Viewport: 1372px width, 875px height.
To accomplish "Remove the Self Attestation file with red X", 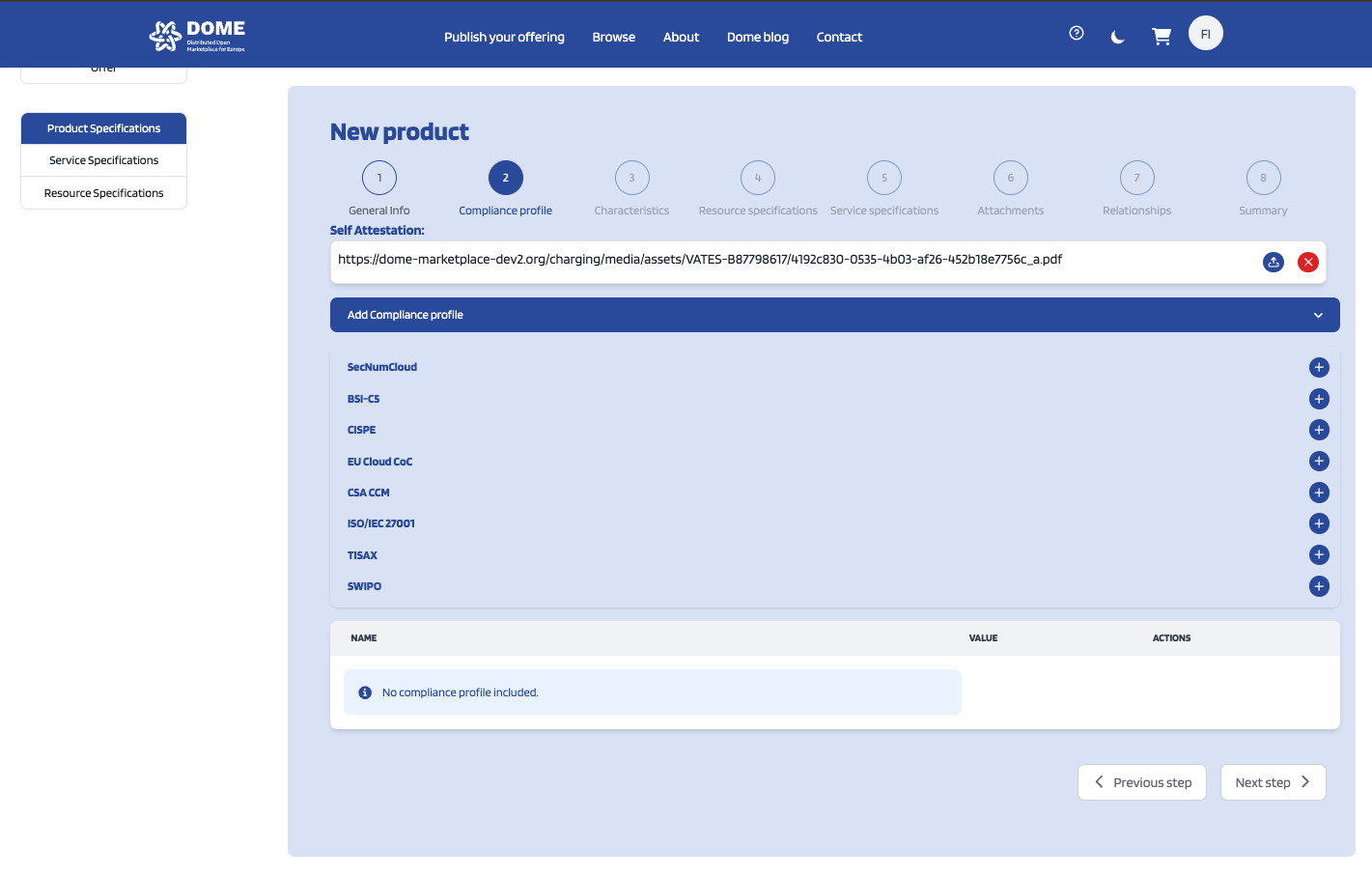I will (x=1308, y=262).
